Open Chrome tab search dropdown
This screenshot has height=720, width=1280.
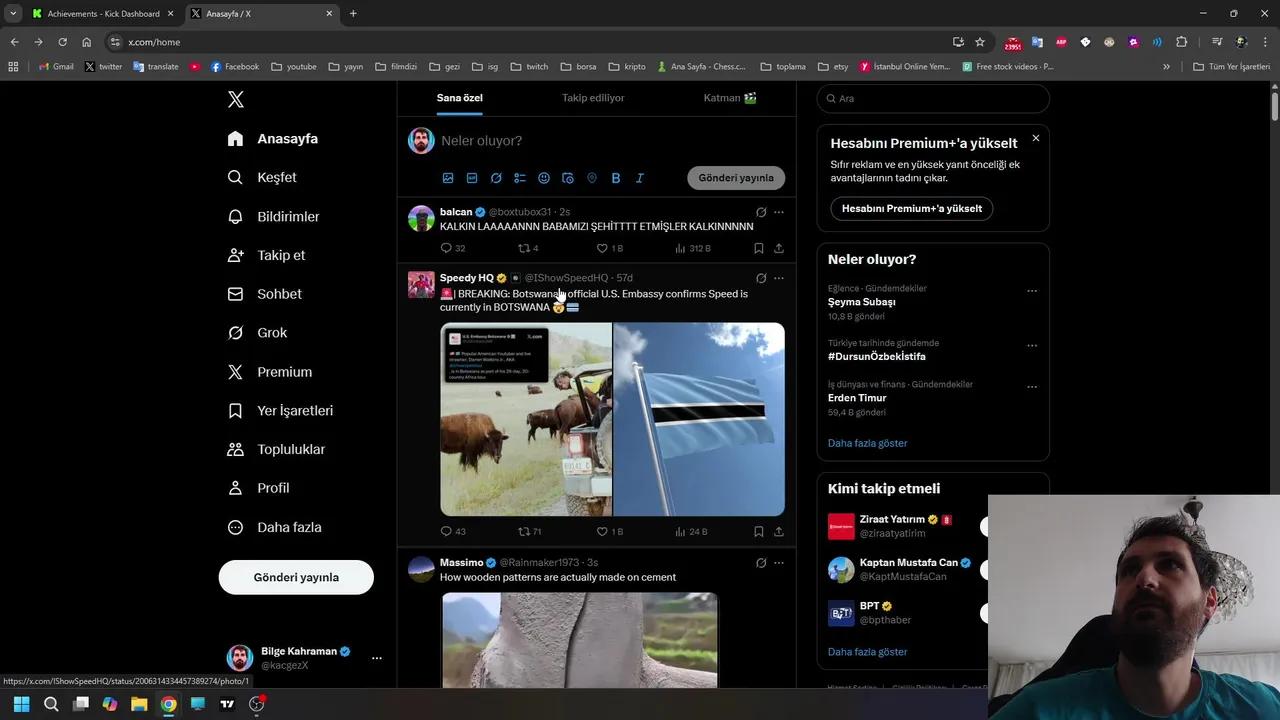(13, 13)
